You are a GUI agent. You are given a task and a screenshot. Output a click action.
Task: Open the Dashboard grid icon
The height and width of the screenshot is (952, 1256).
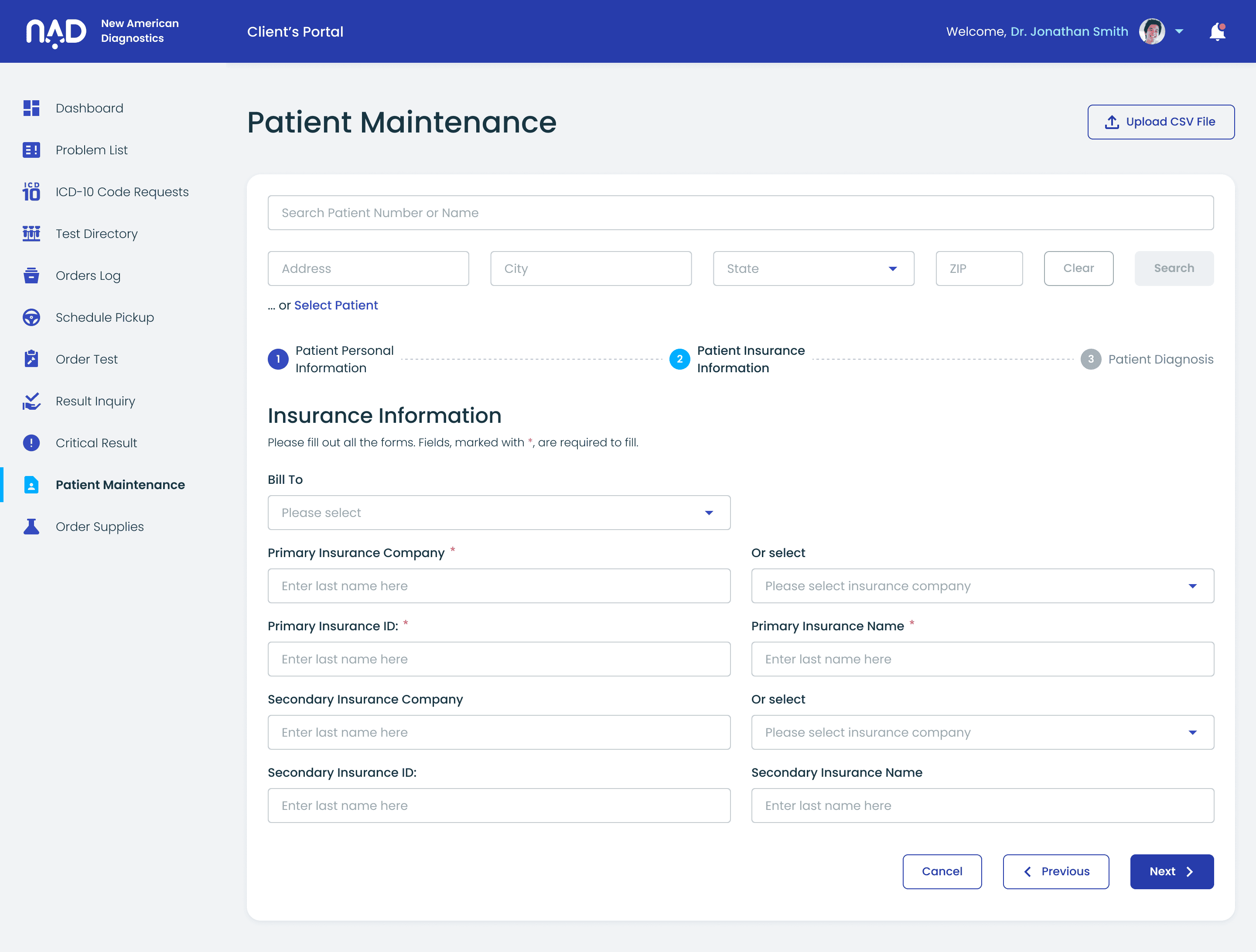(x=31, y=108)
